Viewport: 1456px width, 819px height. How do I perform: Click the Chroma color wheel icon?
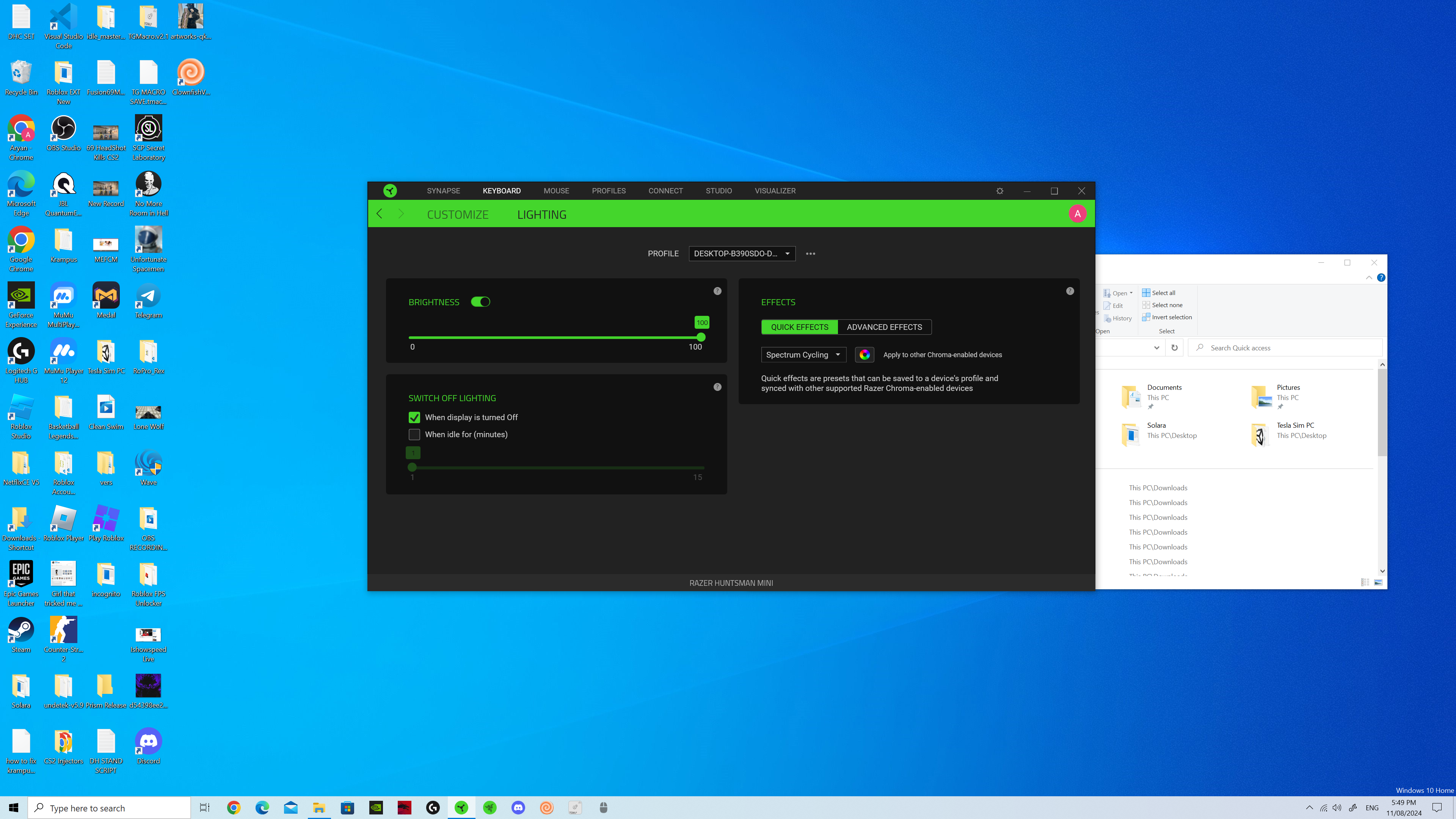[864, 355]
